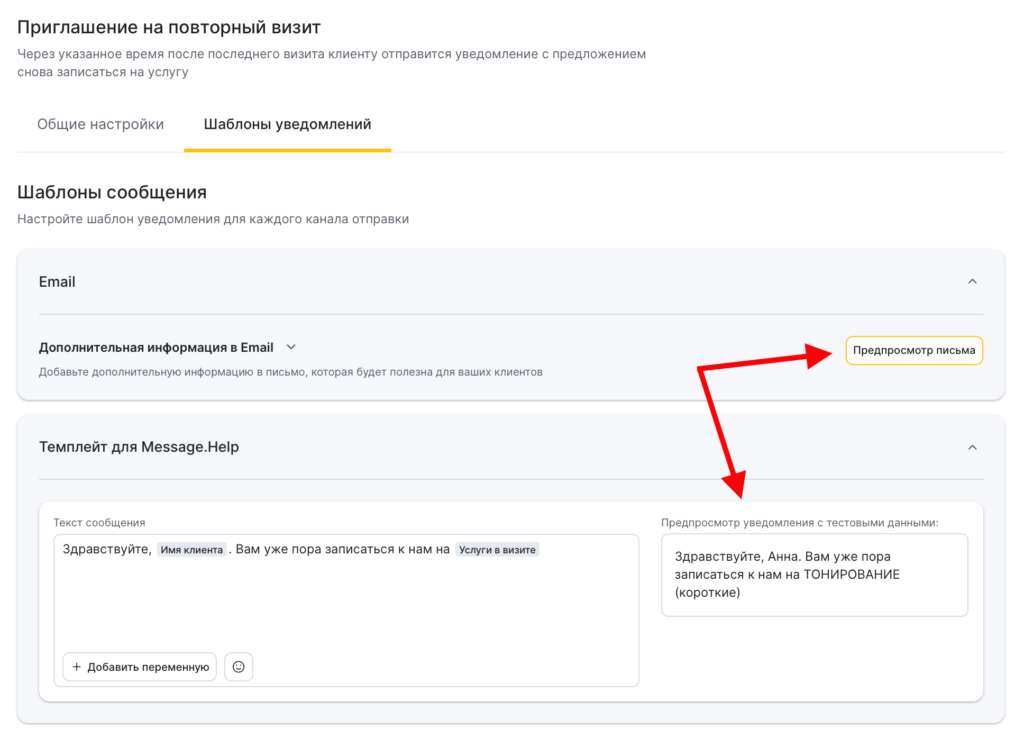
Task: Collapse the Email section chevron
Action: (x=972, y=282)
